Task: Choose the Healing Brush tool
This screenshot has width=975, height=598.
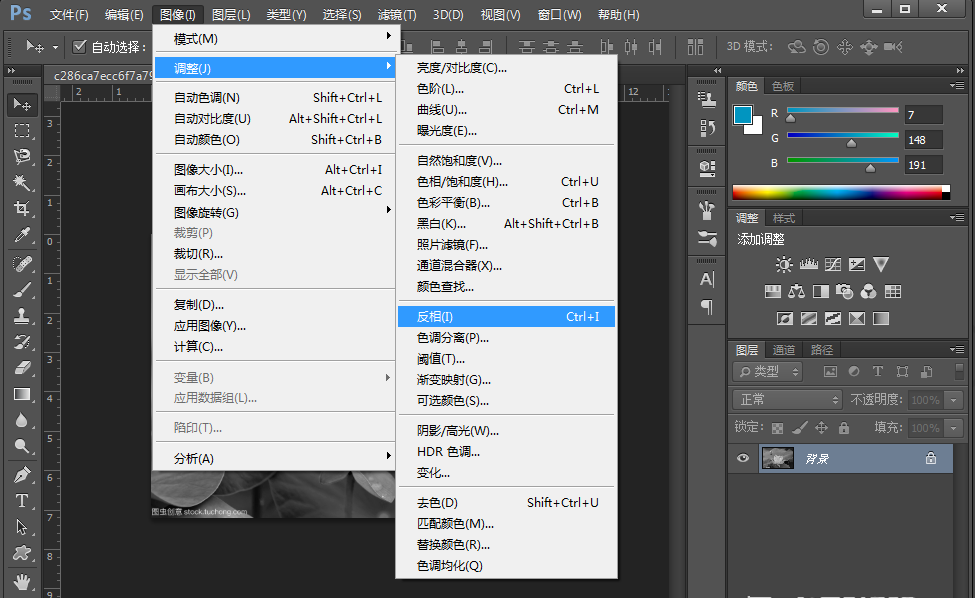Action: click(x=24, y=265)
